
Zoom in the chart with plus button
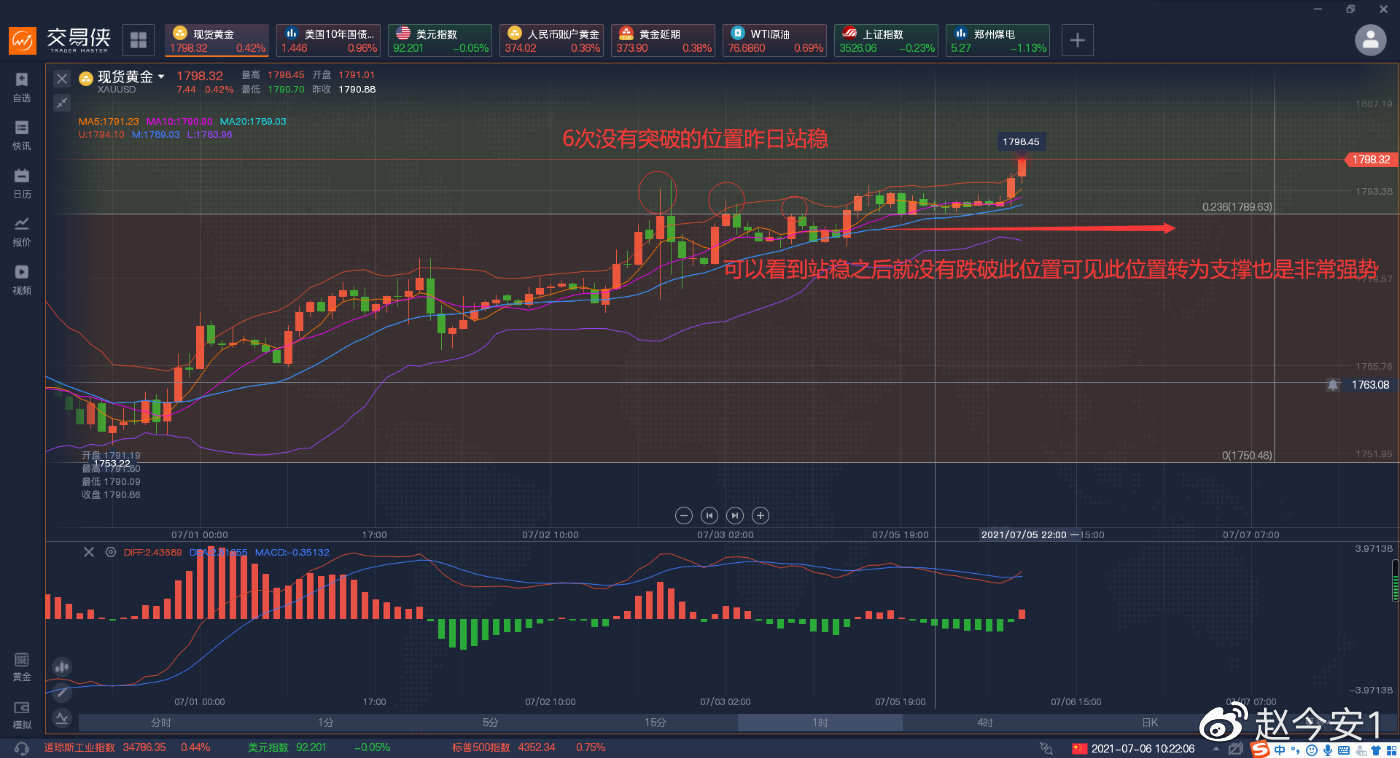(x=760, y=515)
